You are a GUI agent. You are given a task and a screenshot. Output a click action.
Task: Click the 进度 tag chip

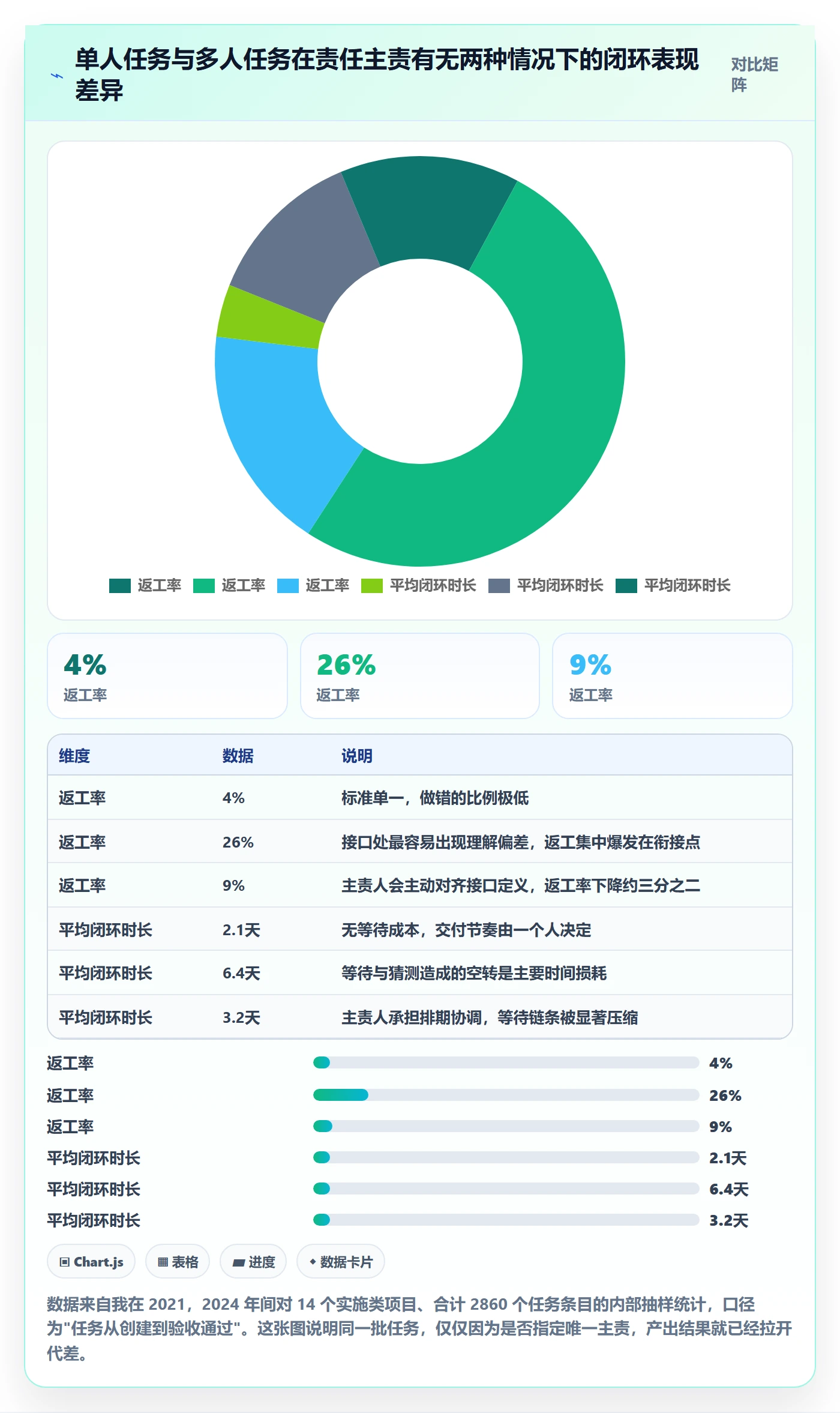pyautogui.click(x=253, y=1262)
